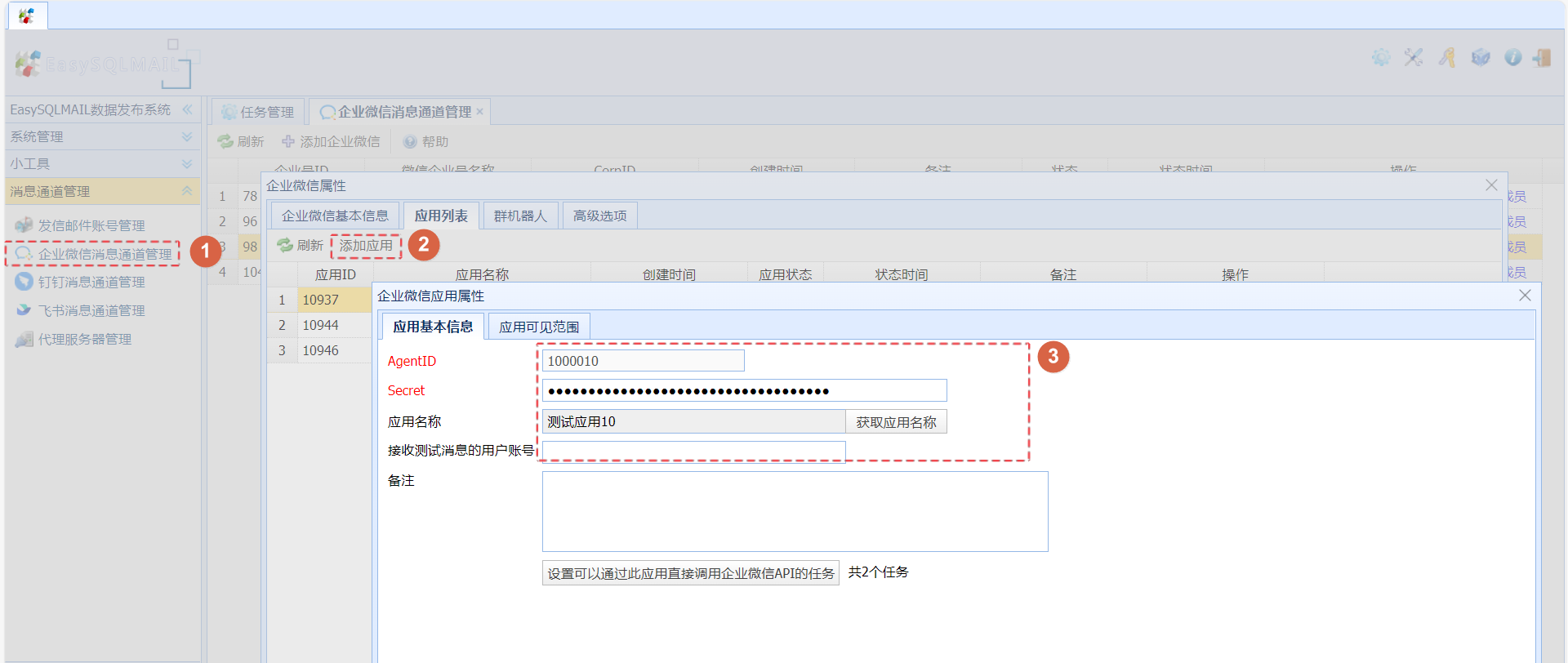1568x663 pixels.
Task: Click the help question icon beside 帮助
Action: tap(410, 141)
